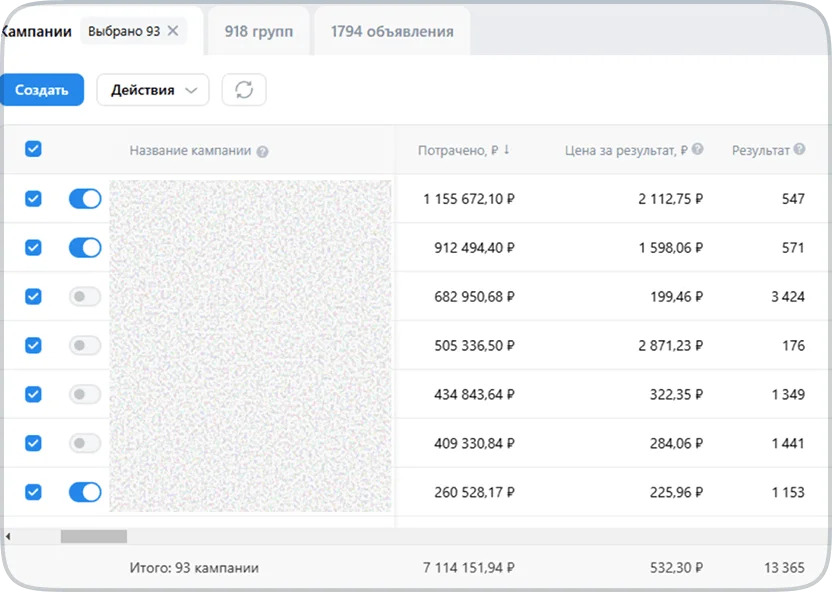
Task: Disable toggle for campaign spending 1 155 672,10 ₽
Action: coord(85,199)
